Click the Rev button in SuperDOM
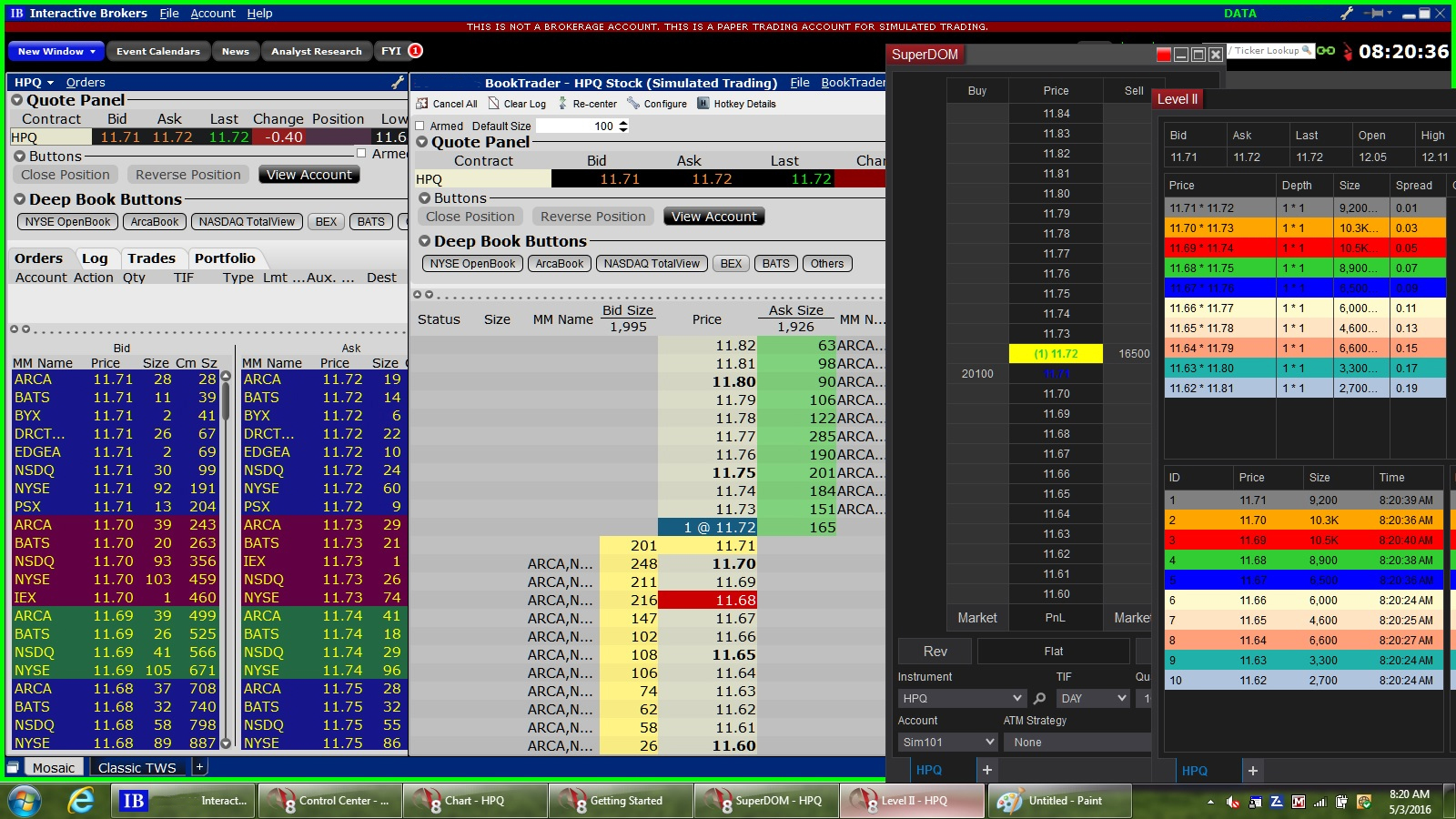 [x=935, y=652]
